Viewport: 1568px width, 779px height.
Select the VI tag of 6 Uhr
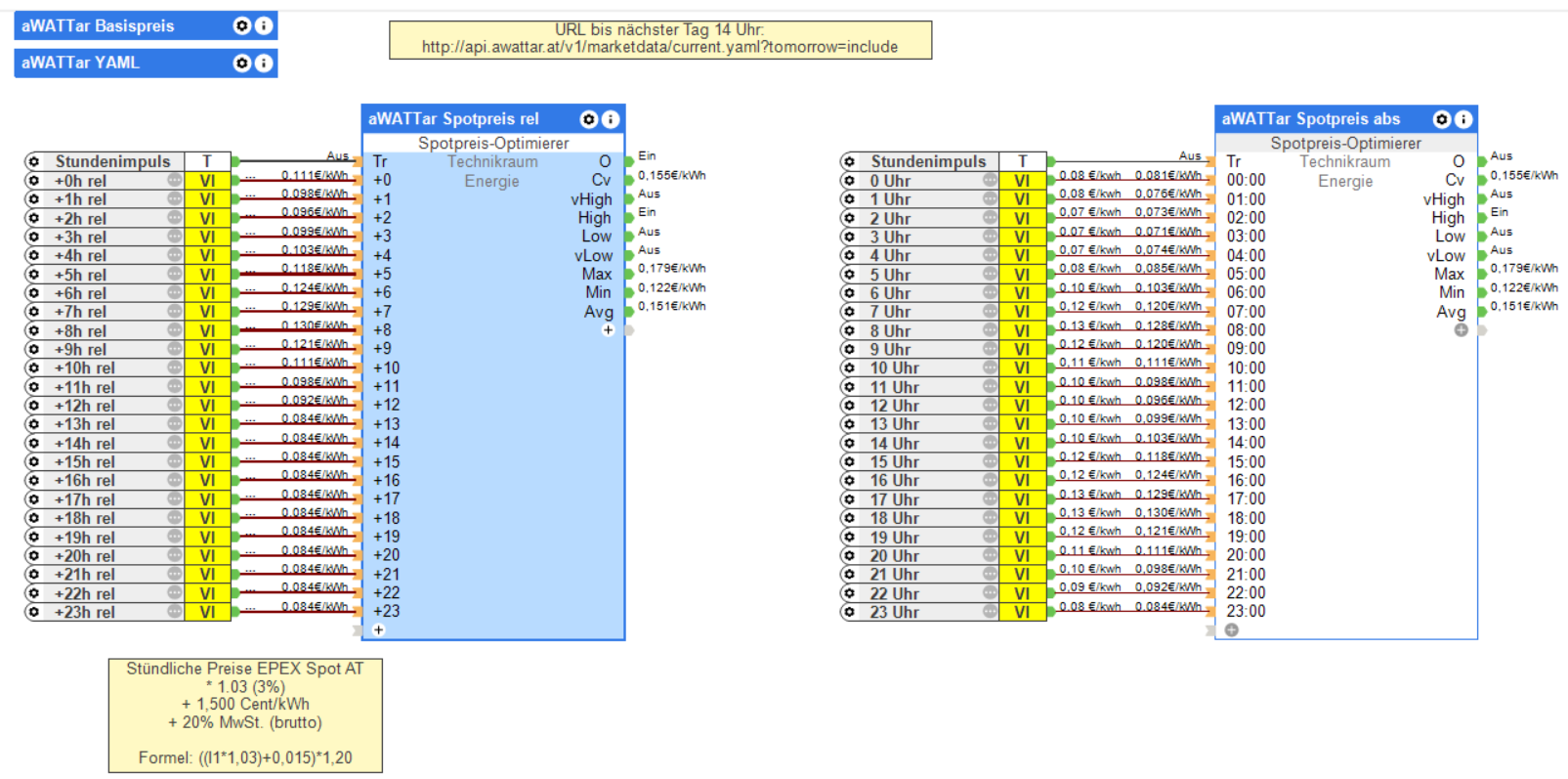coord(1022,293)
